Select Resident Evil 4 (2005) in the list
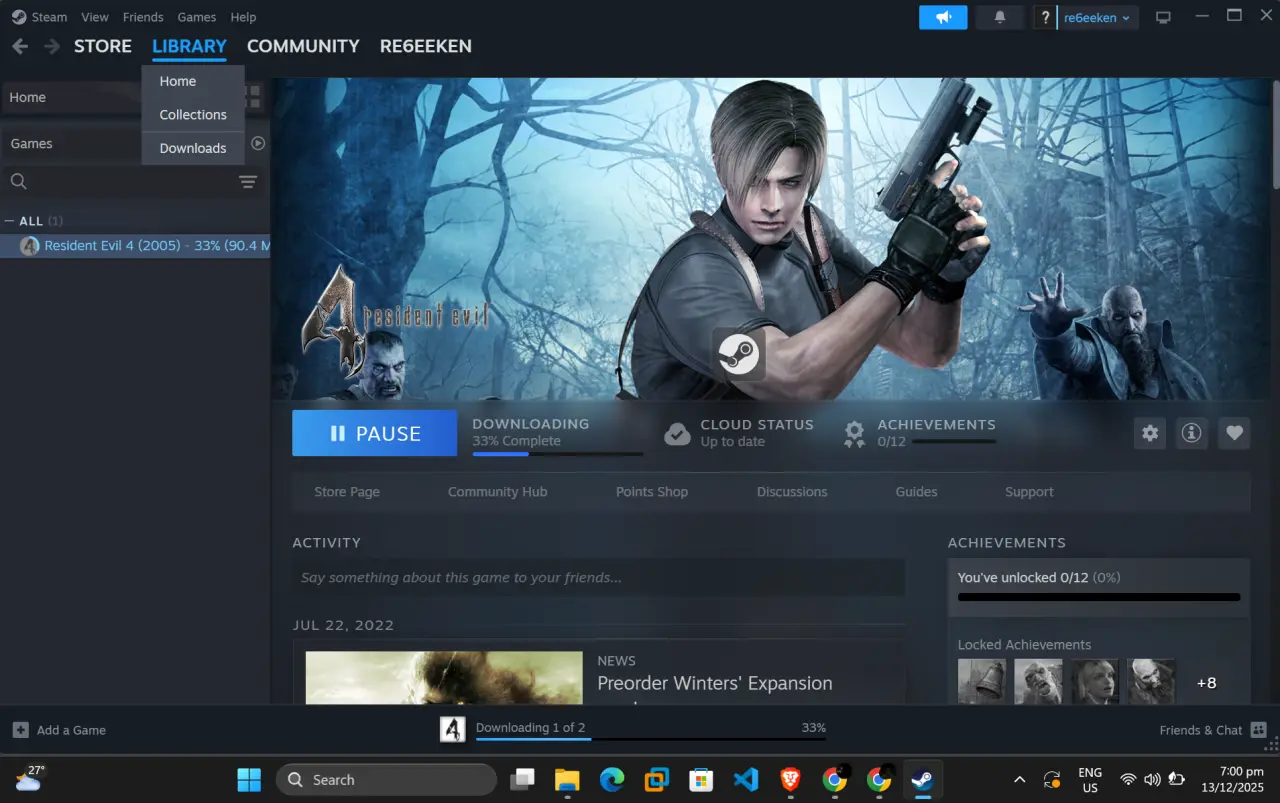Viewport: 1280px width, 803px height. click(135, 246)
